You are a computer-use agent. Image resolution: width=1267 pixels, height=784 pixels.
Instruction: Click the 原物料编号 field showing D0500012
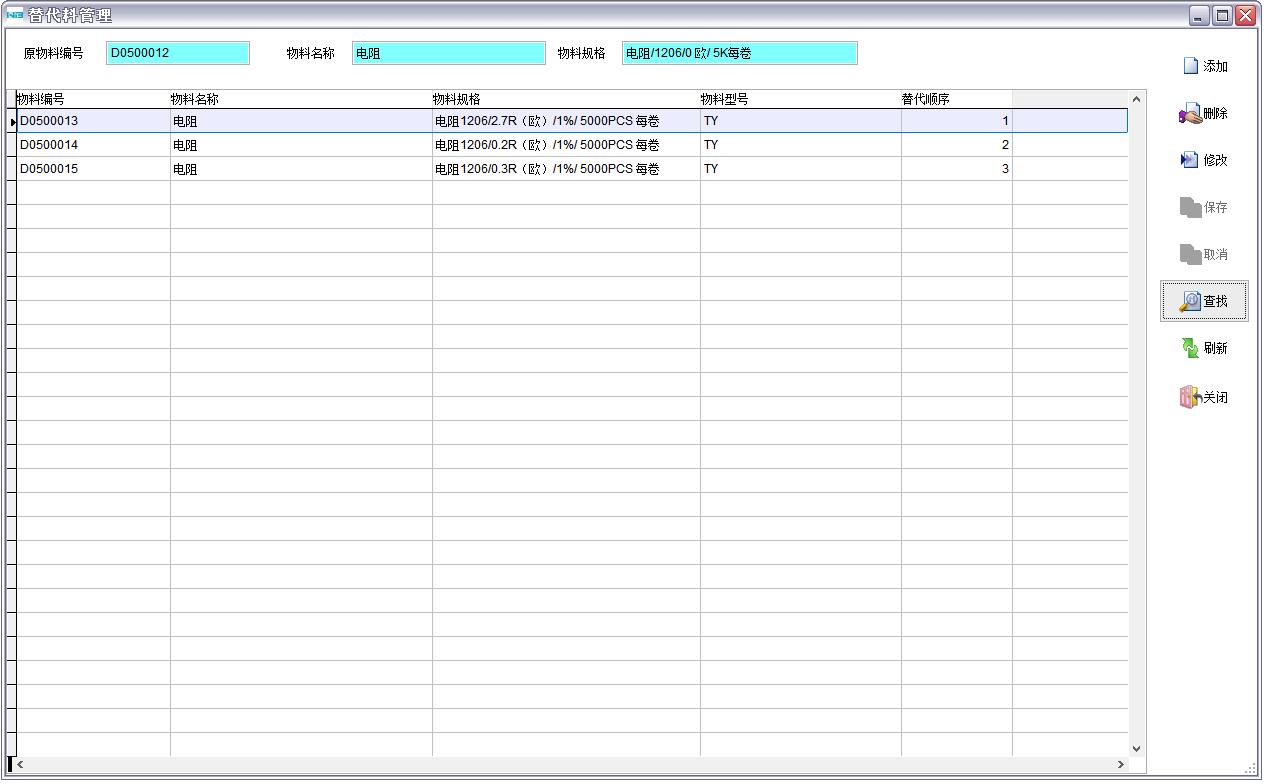[x=177, y=53]
